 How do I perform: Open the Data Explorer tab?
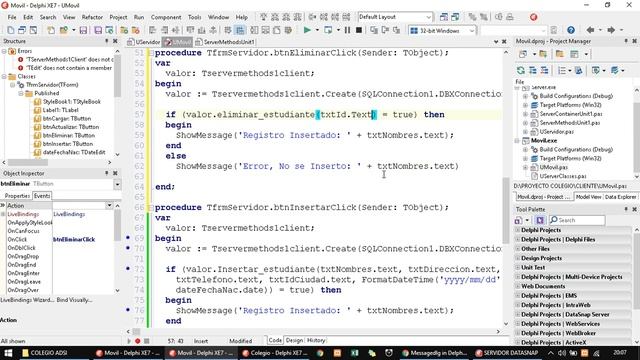pos(620,197)
